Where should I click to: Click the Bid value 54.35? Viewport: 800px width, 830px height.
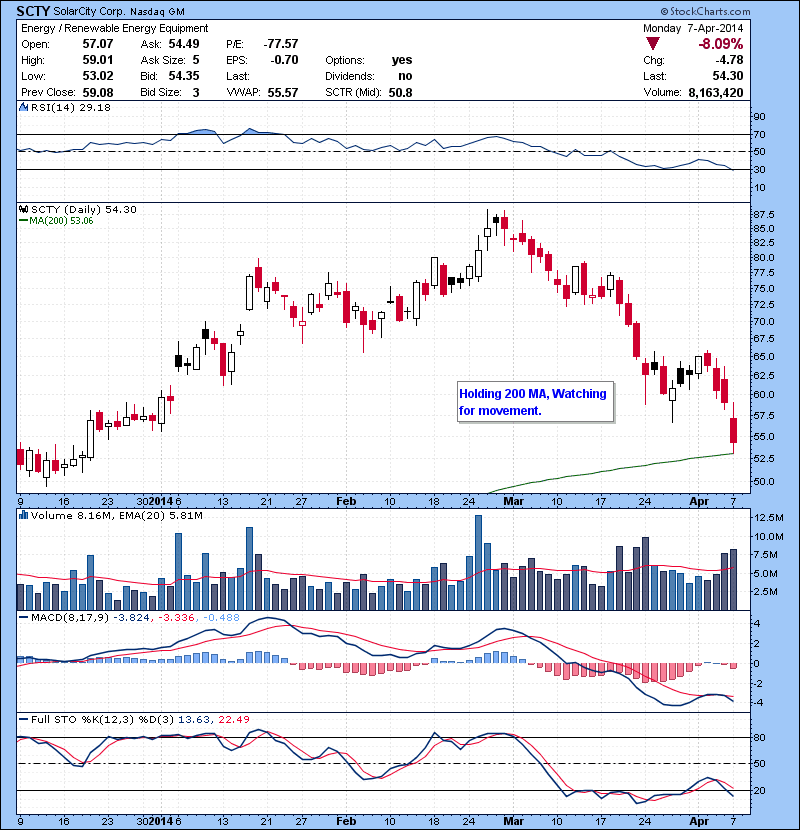click(x=184, y=76)
